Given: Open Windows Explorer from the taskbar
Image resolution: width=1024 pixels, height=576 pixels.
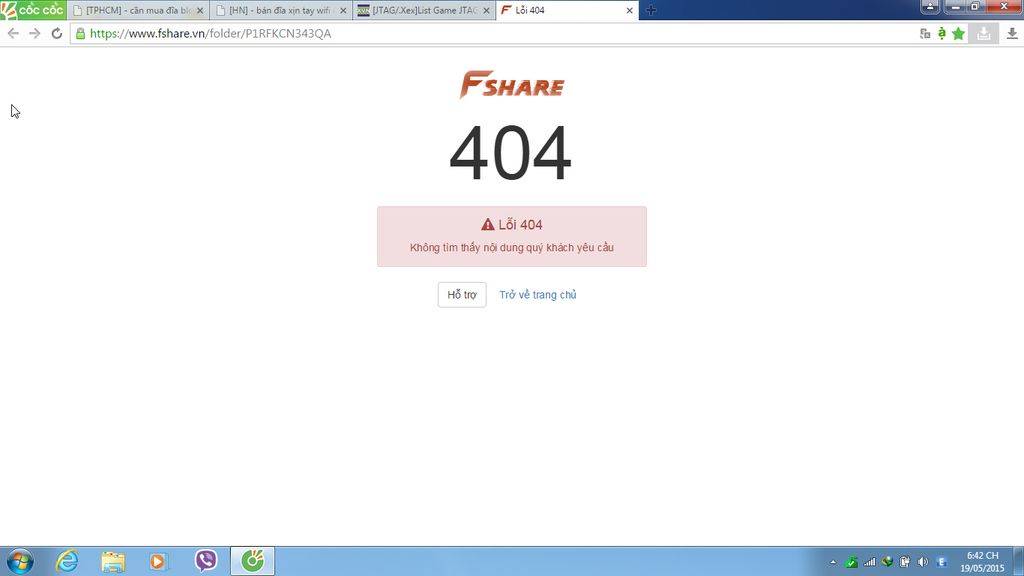Looking at the screenshot, I should click(x=113, y=562).
